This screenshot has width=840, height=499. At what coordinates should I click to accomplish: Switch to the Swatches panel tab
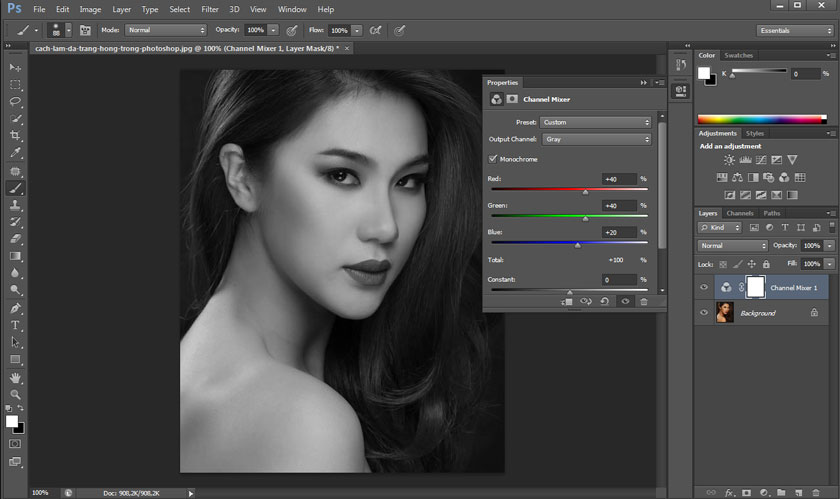[739, 55]
